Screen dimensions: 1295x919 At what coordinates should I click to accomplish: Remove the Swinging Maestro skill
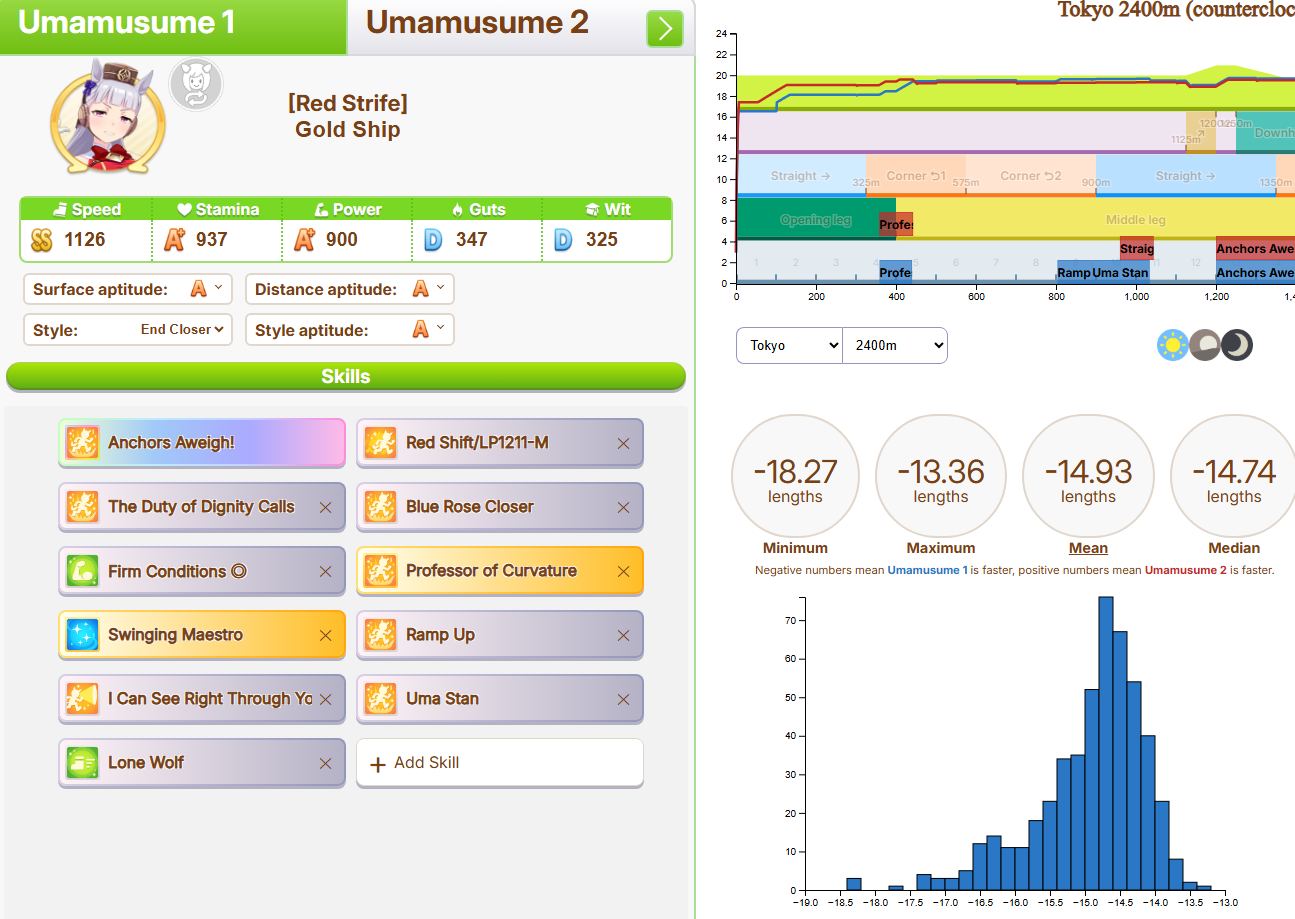click(x=325, y=636)
